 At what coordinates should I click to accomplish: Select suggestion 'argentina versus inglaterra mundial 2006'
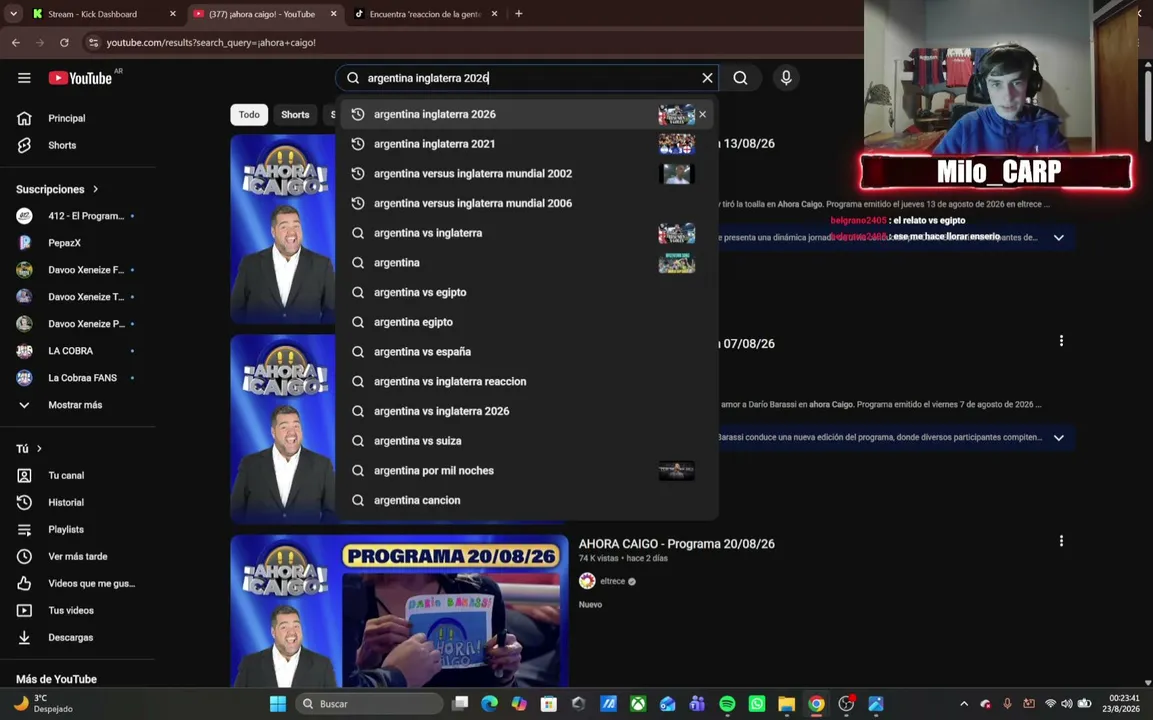click(x=526, y=203)
